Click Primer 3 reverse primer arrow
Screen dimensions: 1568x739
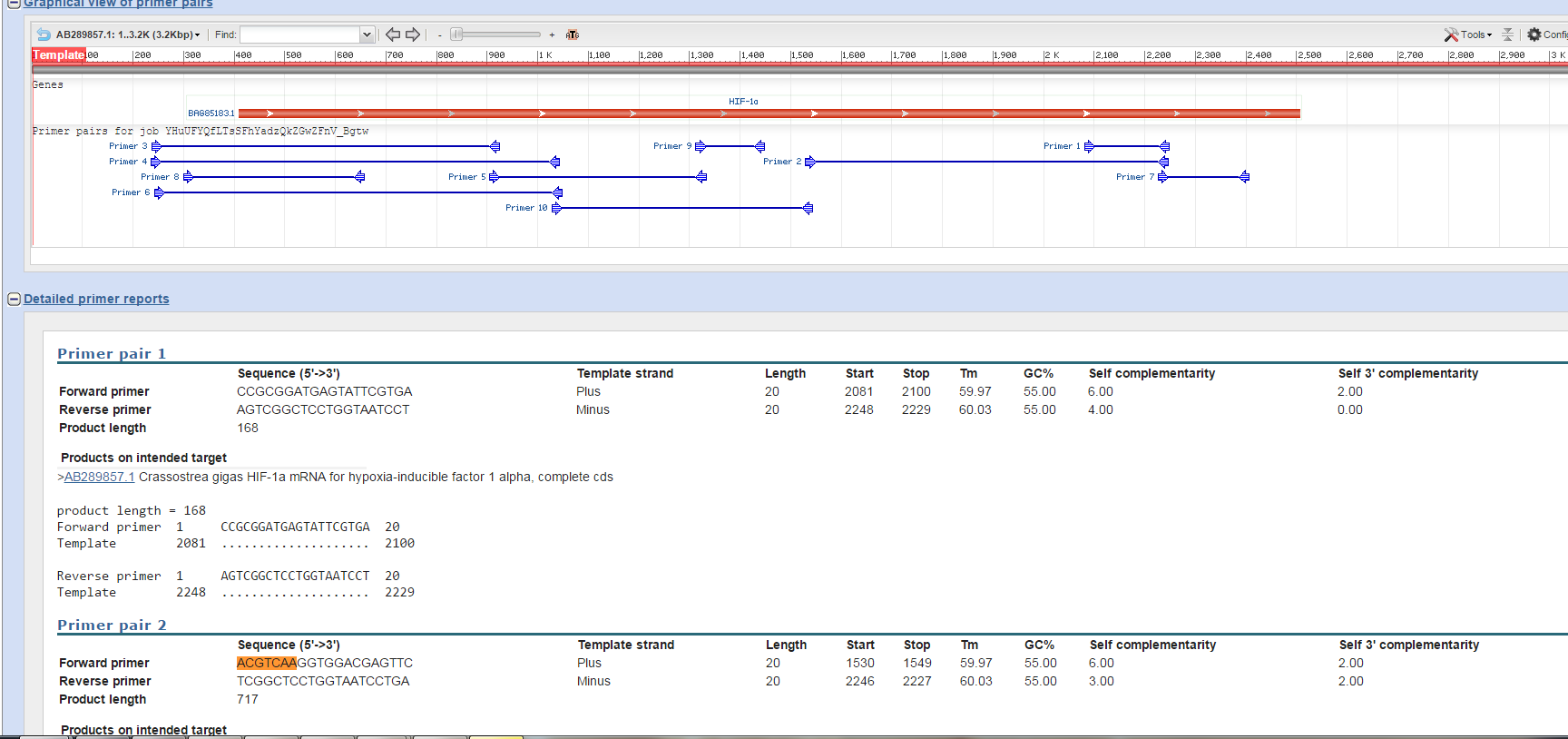495,146
